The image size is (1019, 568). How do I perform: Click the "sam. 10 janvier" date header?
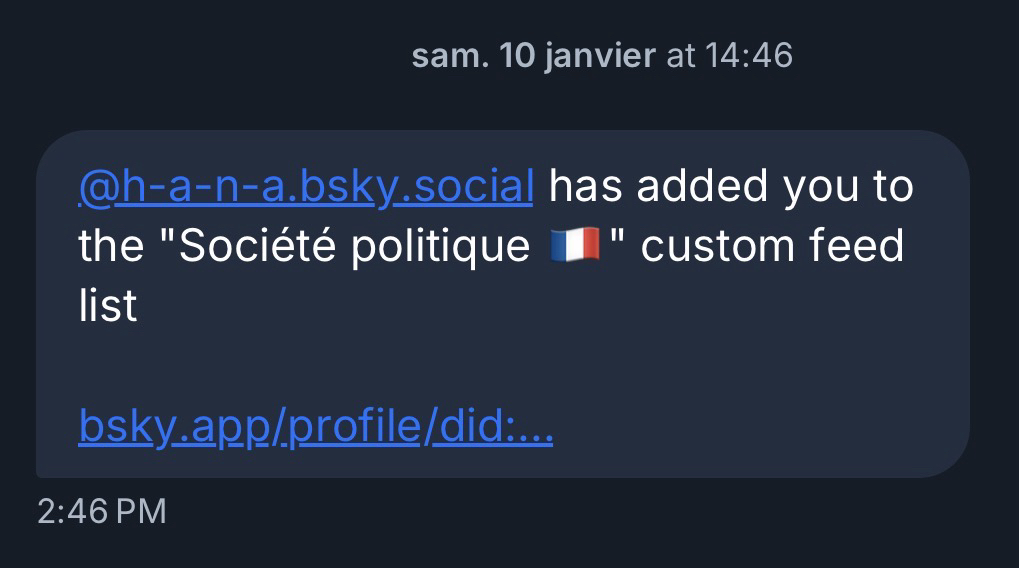click(533, 56)
